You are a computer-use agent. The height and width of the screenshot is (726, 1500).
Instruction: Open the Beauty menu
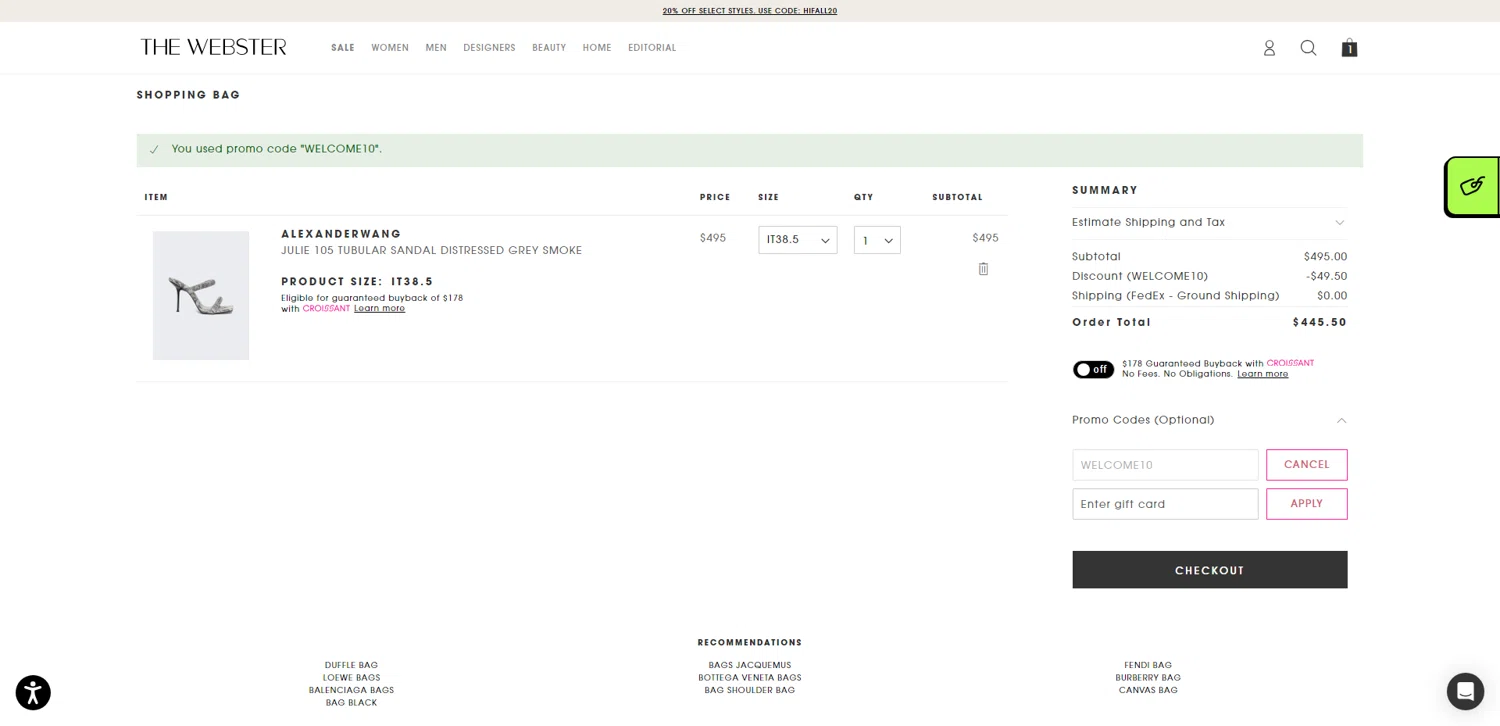(549, 48)
